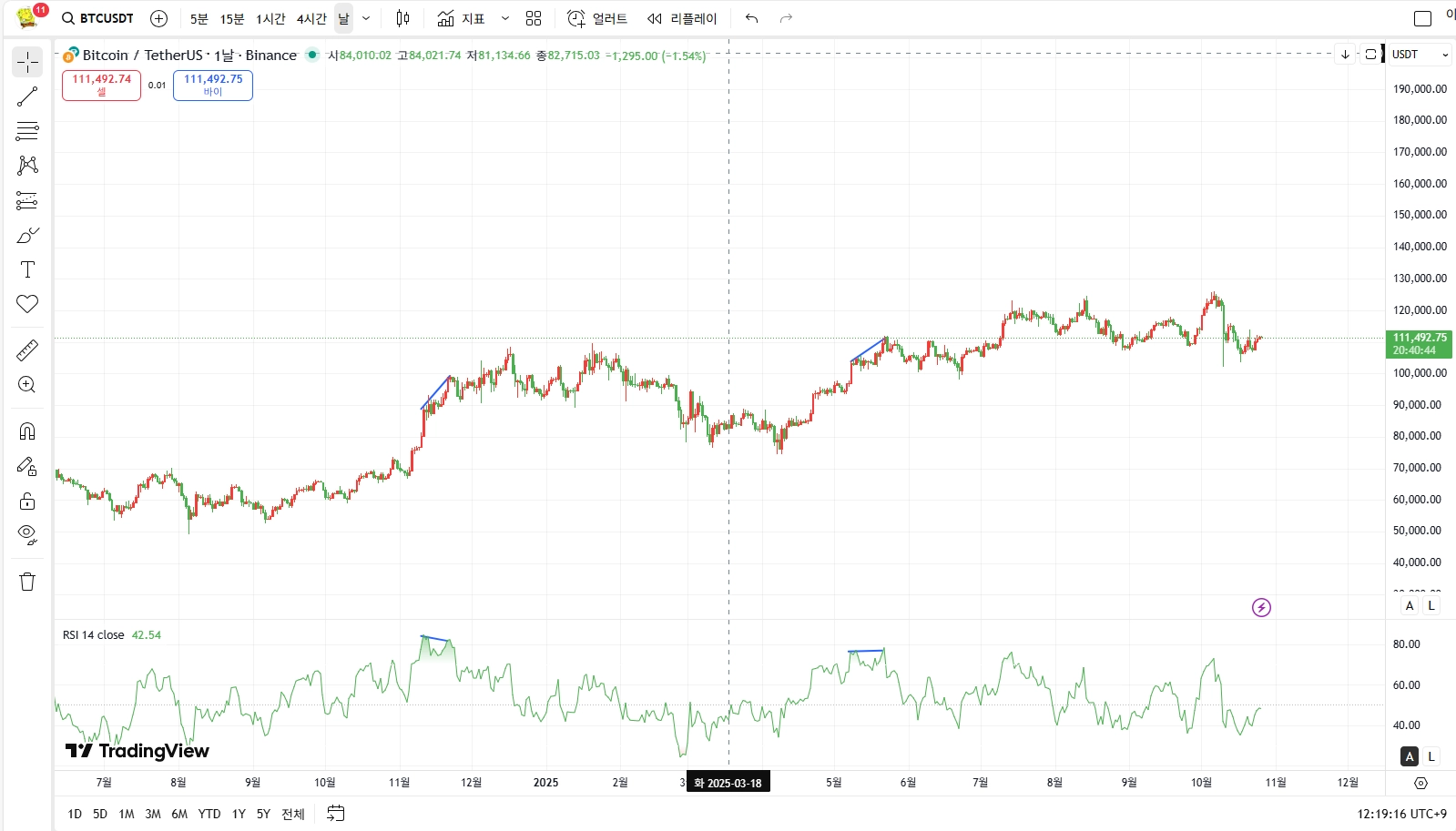Image resolution: width=1456 pixels, height=831 pixels.
Task: Select the text annotation tool
Action: coord(27,269)
